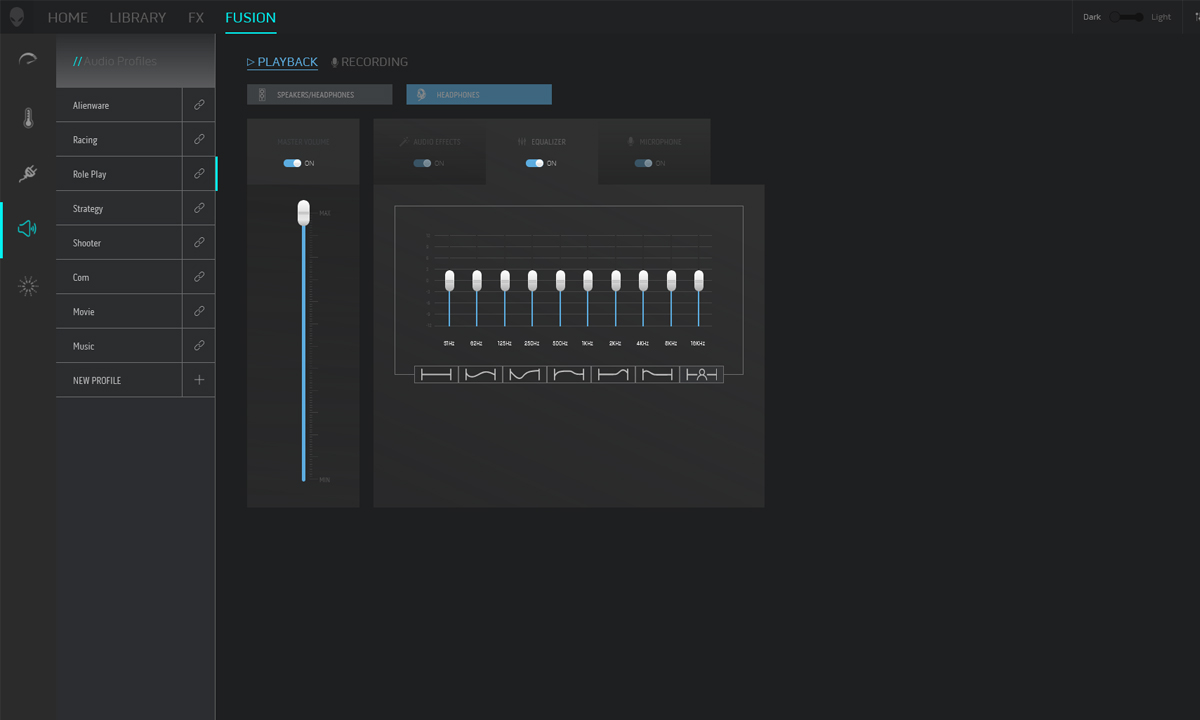1200x720 pixels.
Task: Click the 62Hz equalizer slider handle
Action: [477, 280]
